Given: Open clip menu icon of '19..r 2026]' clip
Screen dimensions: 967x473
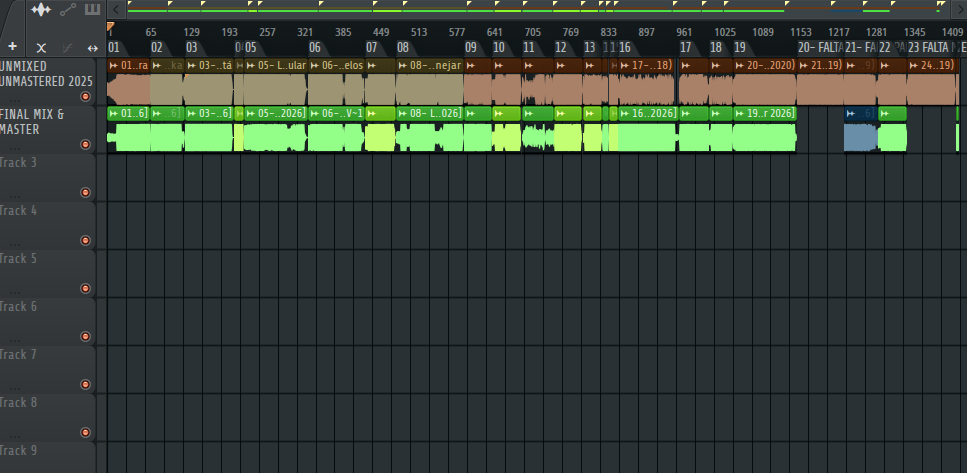Looking at the screenshot, I should coord(739,113).
